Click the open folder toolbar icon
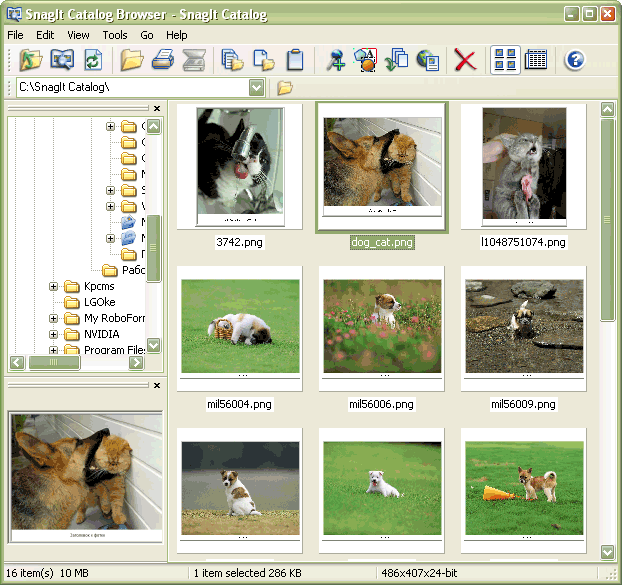This screenshot has height=585, width=622. 132,60
